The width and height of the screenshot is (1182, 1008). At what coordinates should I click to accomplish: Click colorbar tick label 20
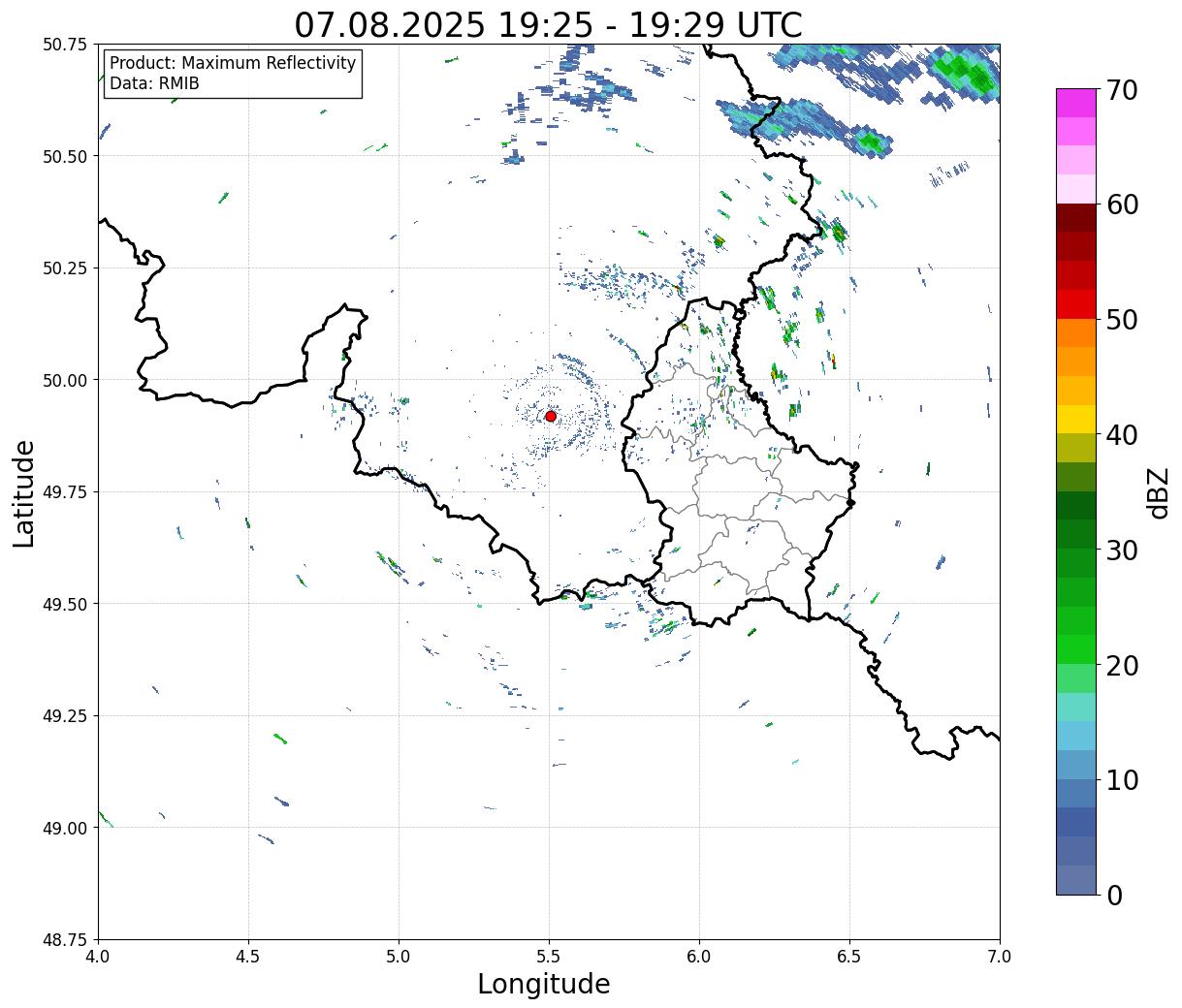click(1123, 665)
